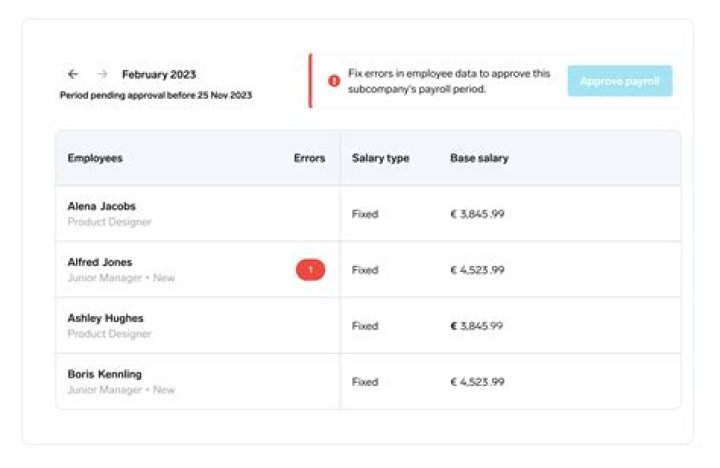Click the Salary type column header
The image size is (720, 468).
380,158
